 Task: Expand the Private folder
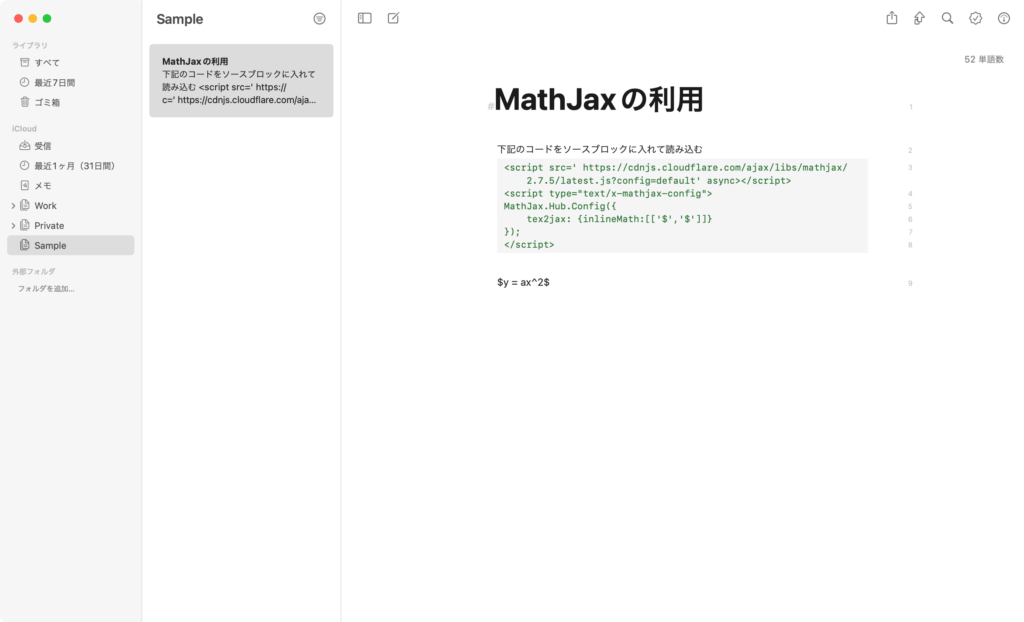tap(14, 225)
